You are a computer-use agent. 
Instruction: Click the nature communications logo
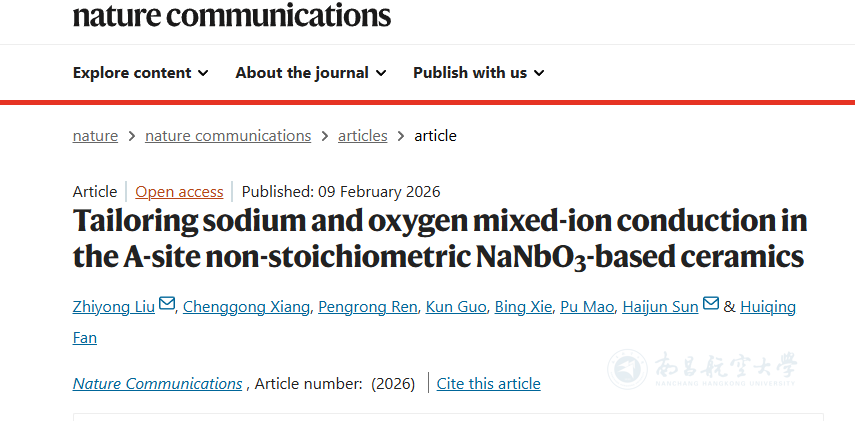tap(232, 15)
